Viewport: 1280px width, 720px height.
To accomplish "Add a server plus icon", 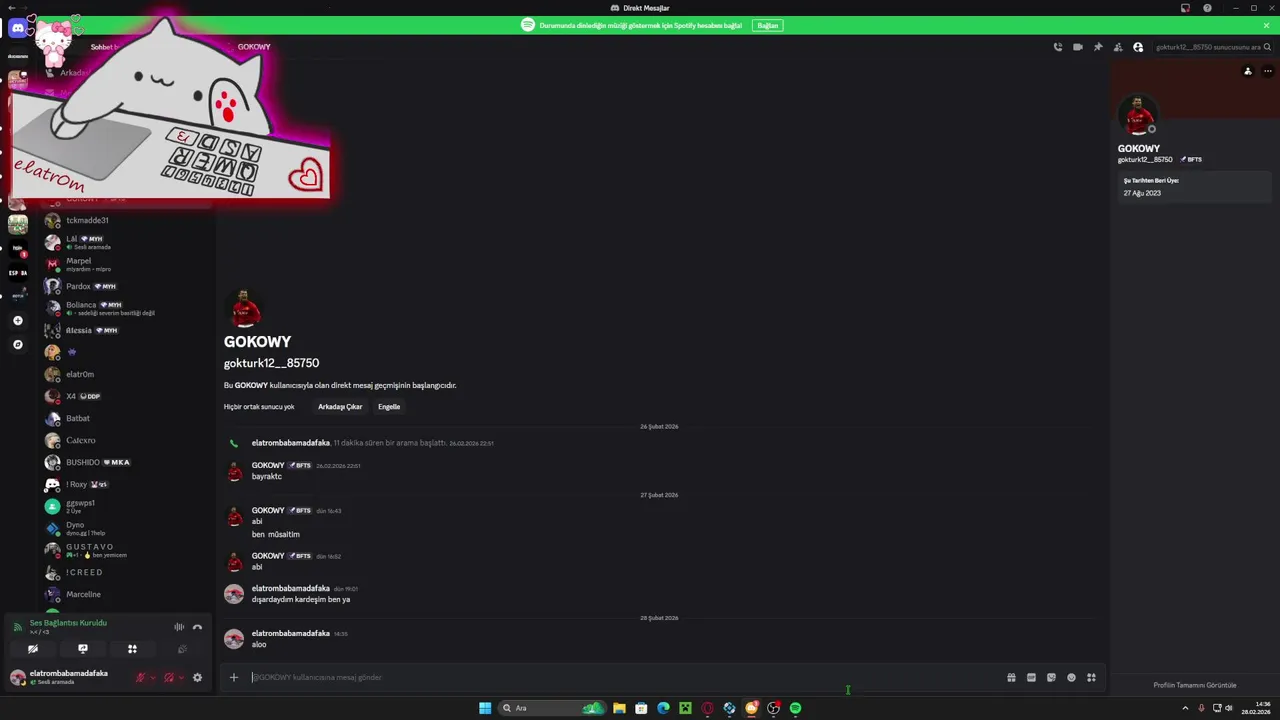I will (17, 321).
